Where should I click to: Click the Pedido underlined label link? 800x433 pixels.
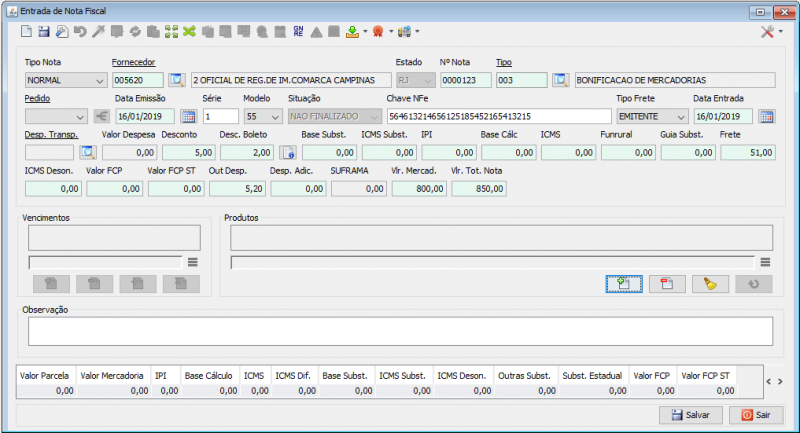pos(37,98)
